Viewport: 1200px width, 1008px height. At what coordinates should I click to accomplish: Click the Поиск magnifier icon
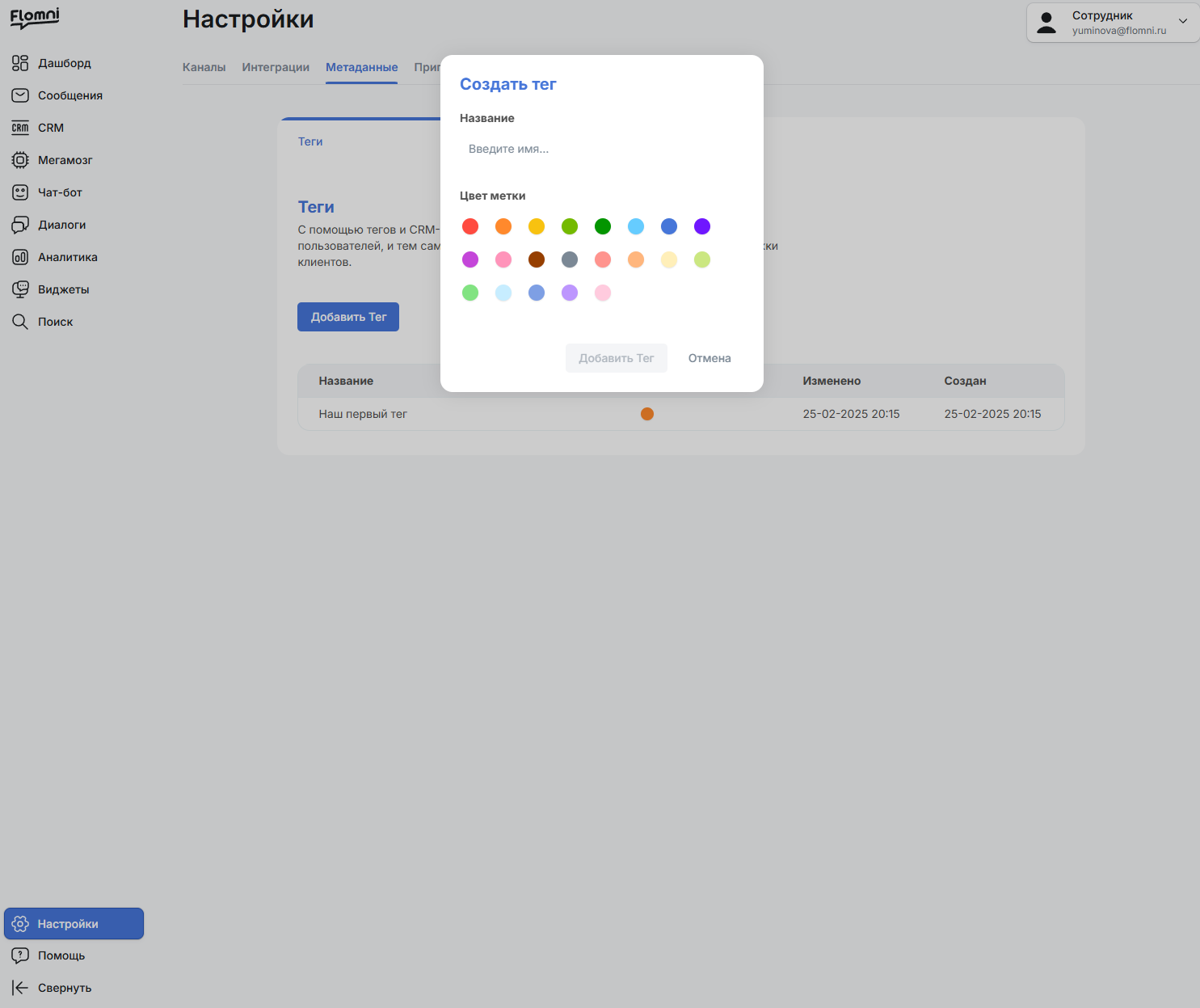pyautogui.click(x=20, y=322)
